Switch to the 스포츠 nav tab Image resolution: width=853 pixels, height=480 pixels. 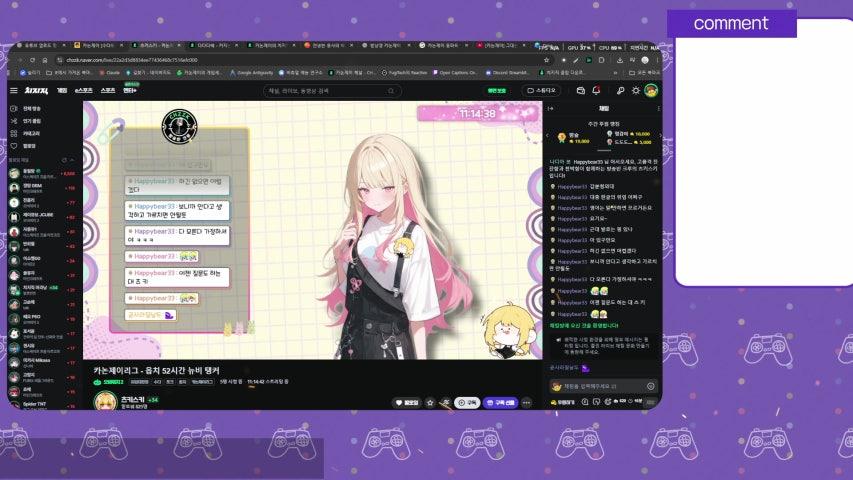coord(108,90)
